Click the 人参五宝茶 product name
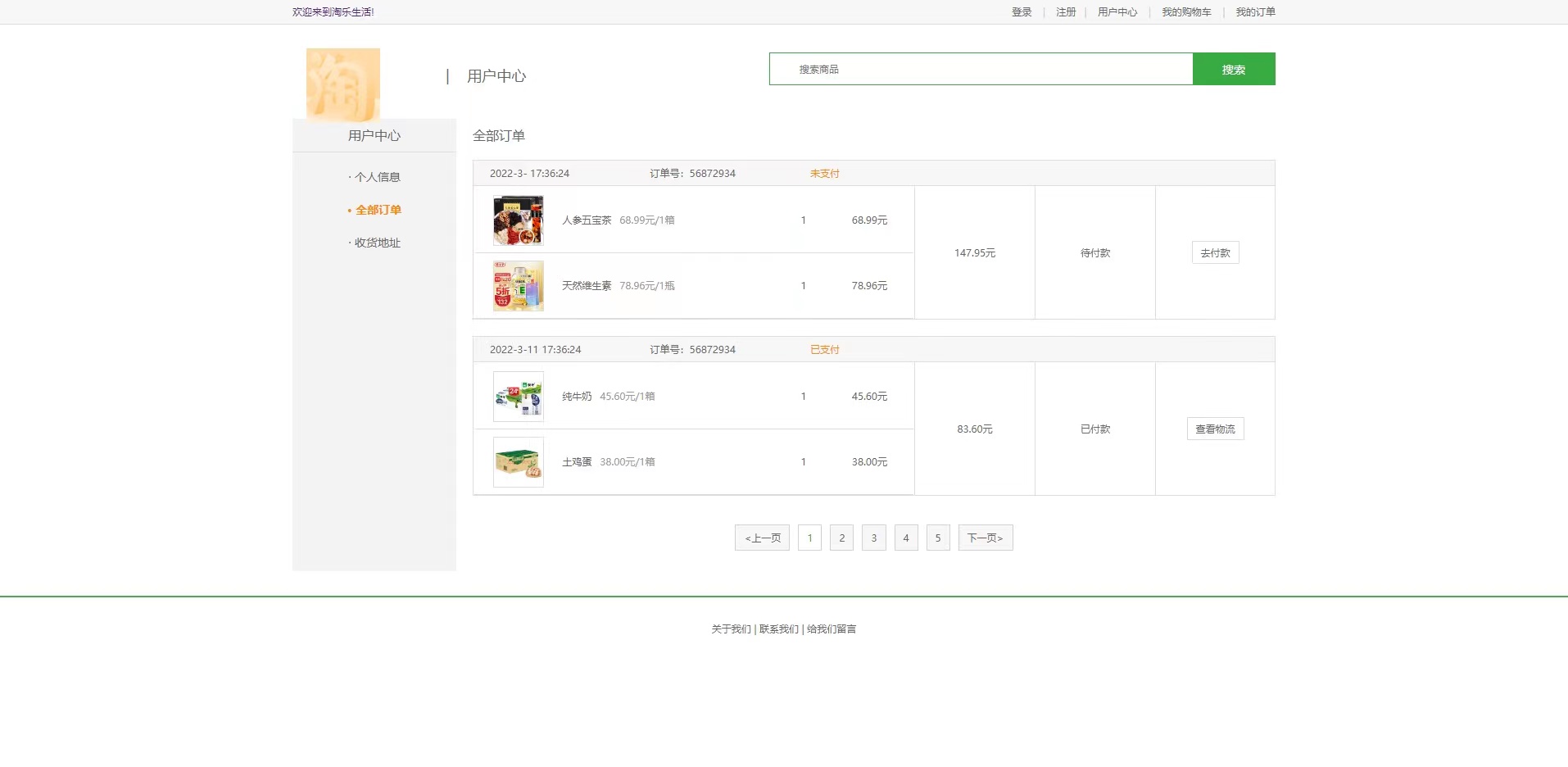The image size is (1568, 767). click(x=587, y=220)
